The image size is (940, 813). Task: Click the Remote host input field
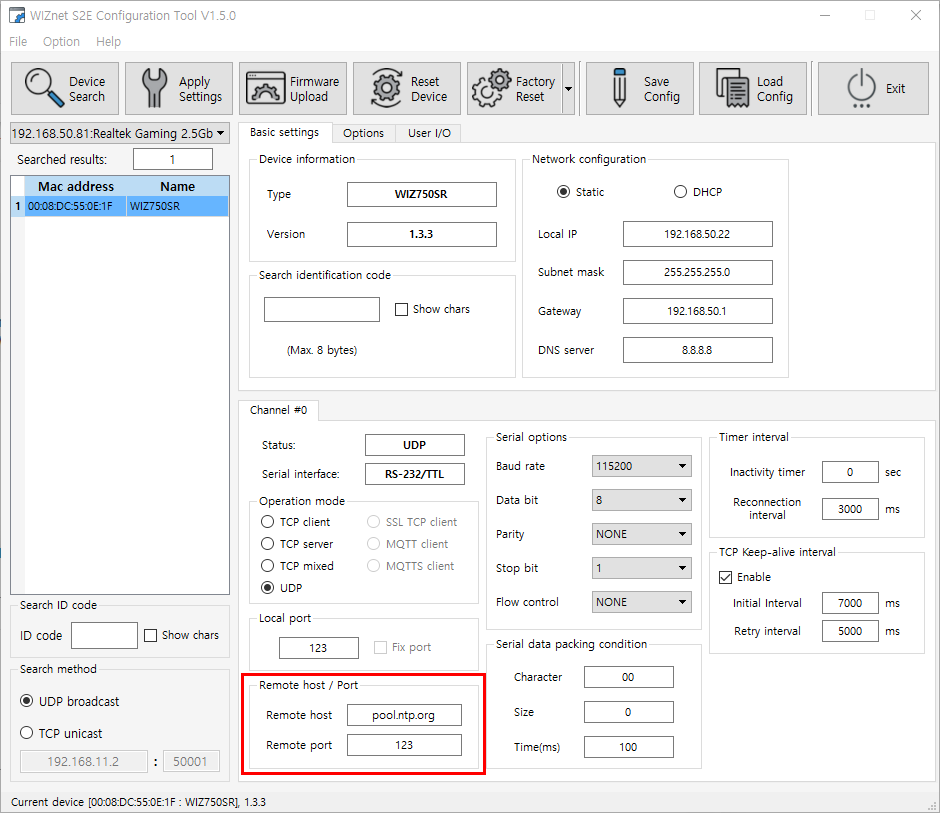point(404,715)
